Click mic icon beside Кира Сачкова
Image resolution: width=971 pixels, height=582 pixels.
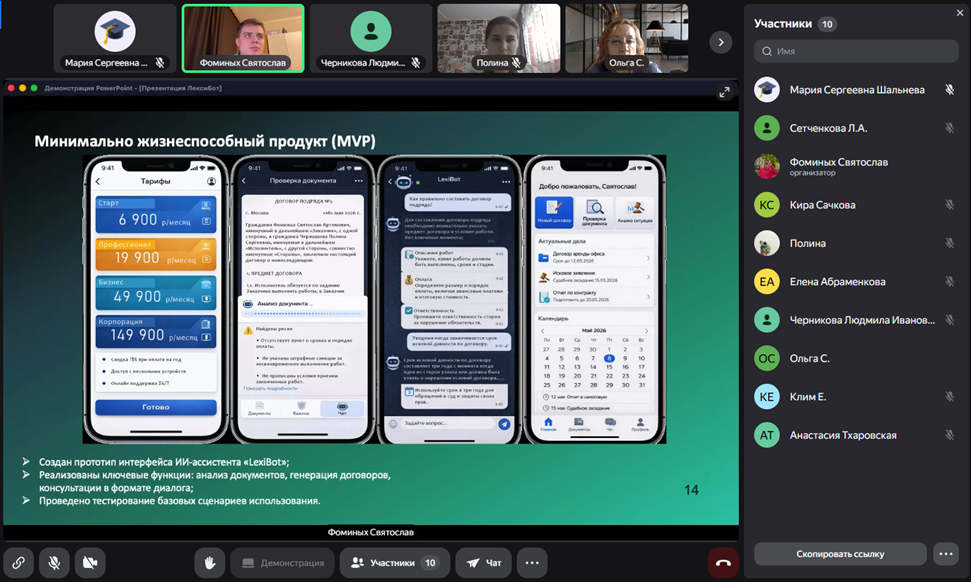click(x=949, y=205)
